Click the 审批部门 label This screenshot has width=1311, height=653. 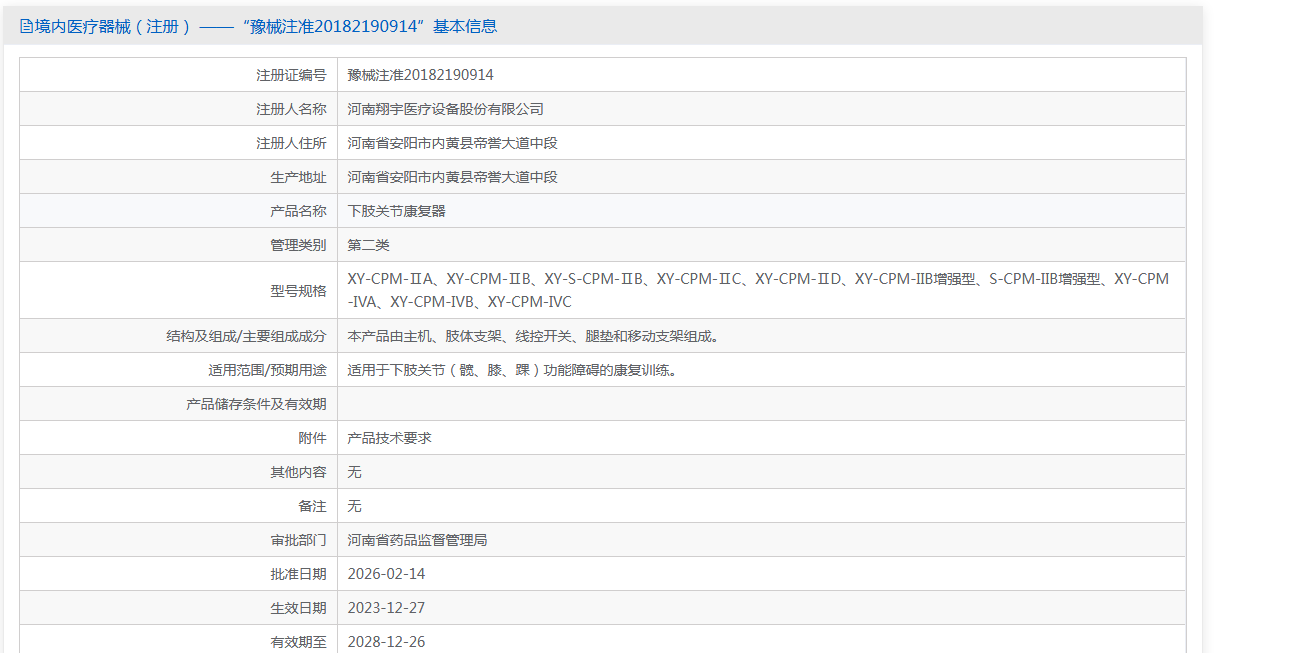click(298, 540)
